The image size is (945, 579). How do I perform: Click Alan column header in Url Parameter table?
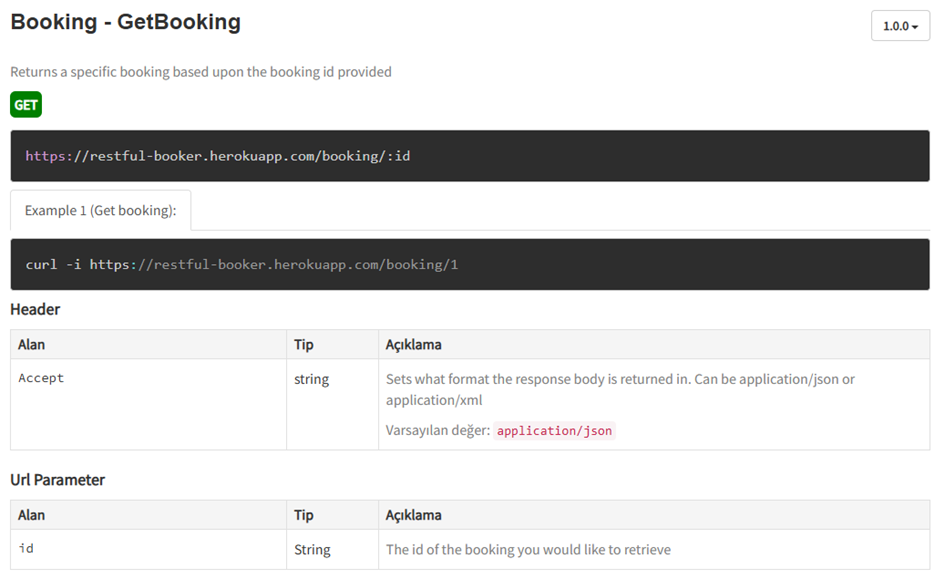point(32,515)
